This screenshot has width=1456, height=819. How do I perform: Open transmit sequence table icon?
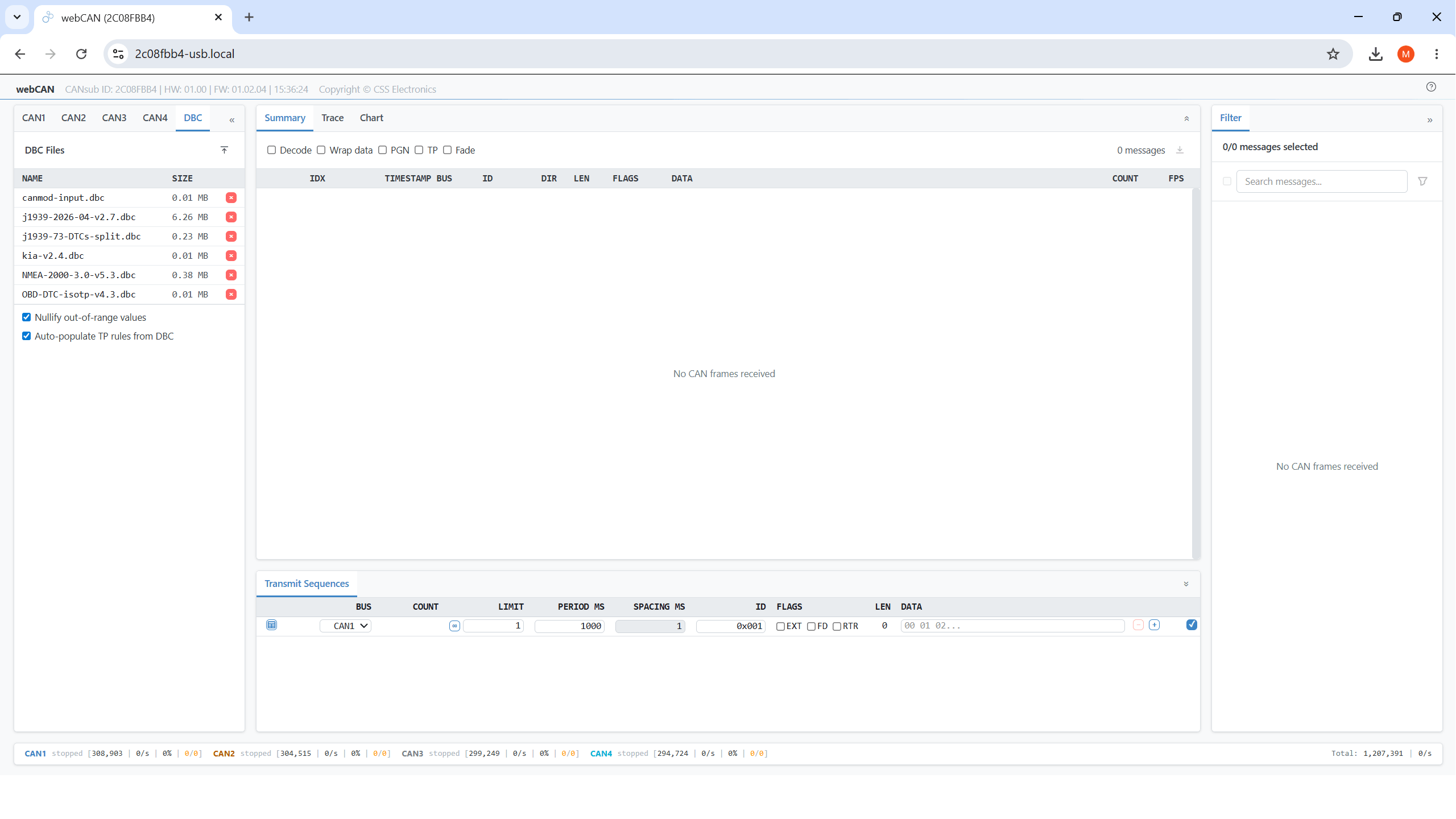tap(272, 625)
